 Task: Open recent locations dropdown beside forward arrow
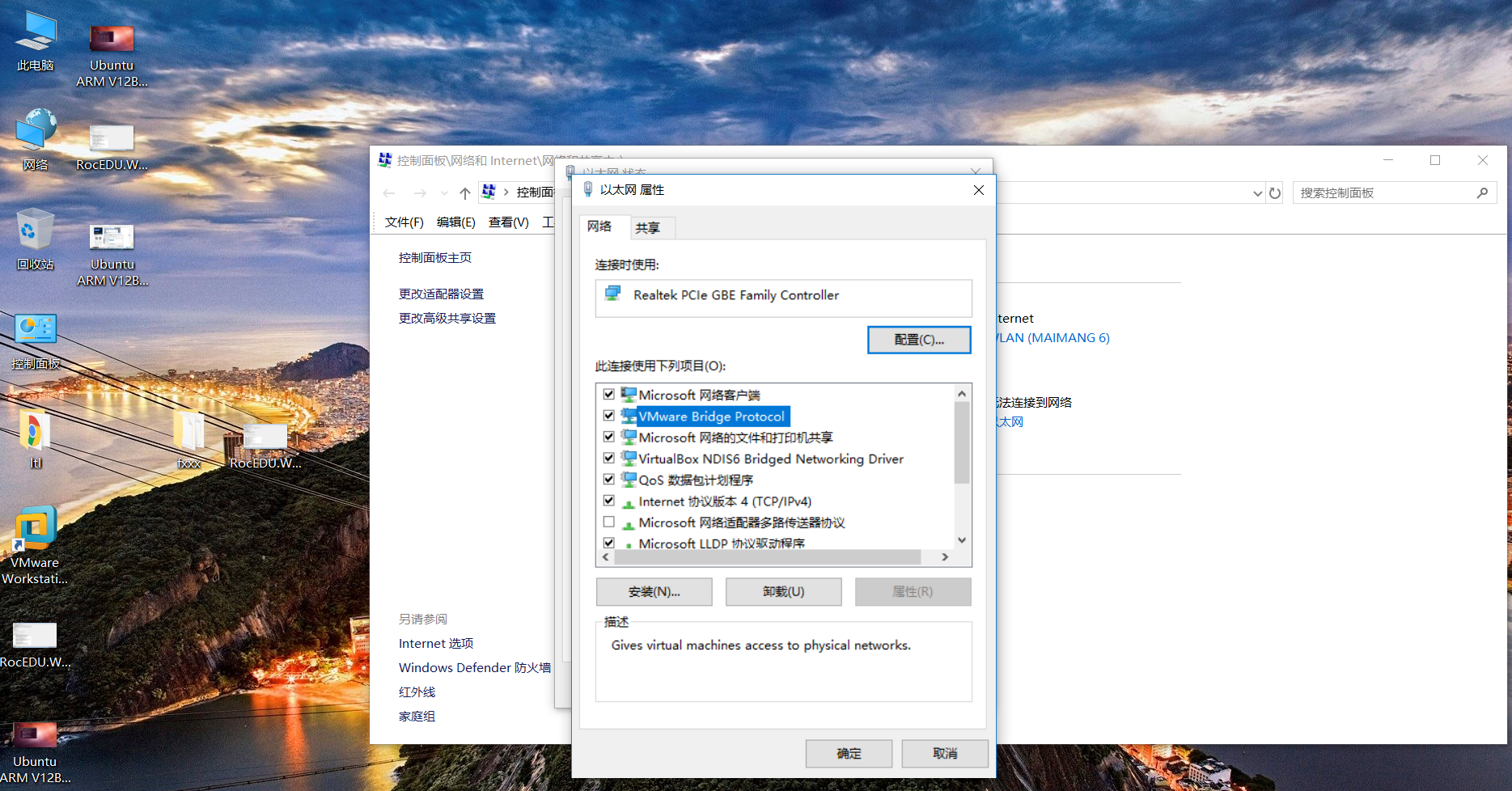pyautogui.click(x=444, y=192)
